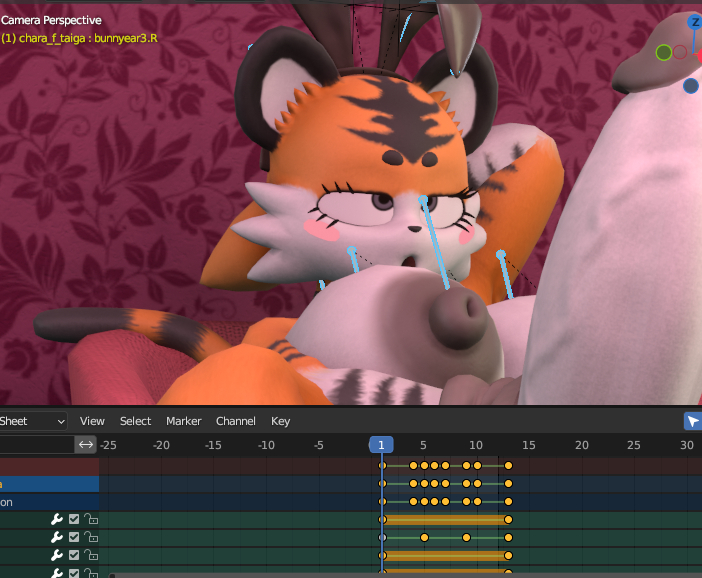This screenshot has height=578, width=702.
Task: Disable the third green channel's checkbox
Action: (74, 555)
